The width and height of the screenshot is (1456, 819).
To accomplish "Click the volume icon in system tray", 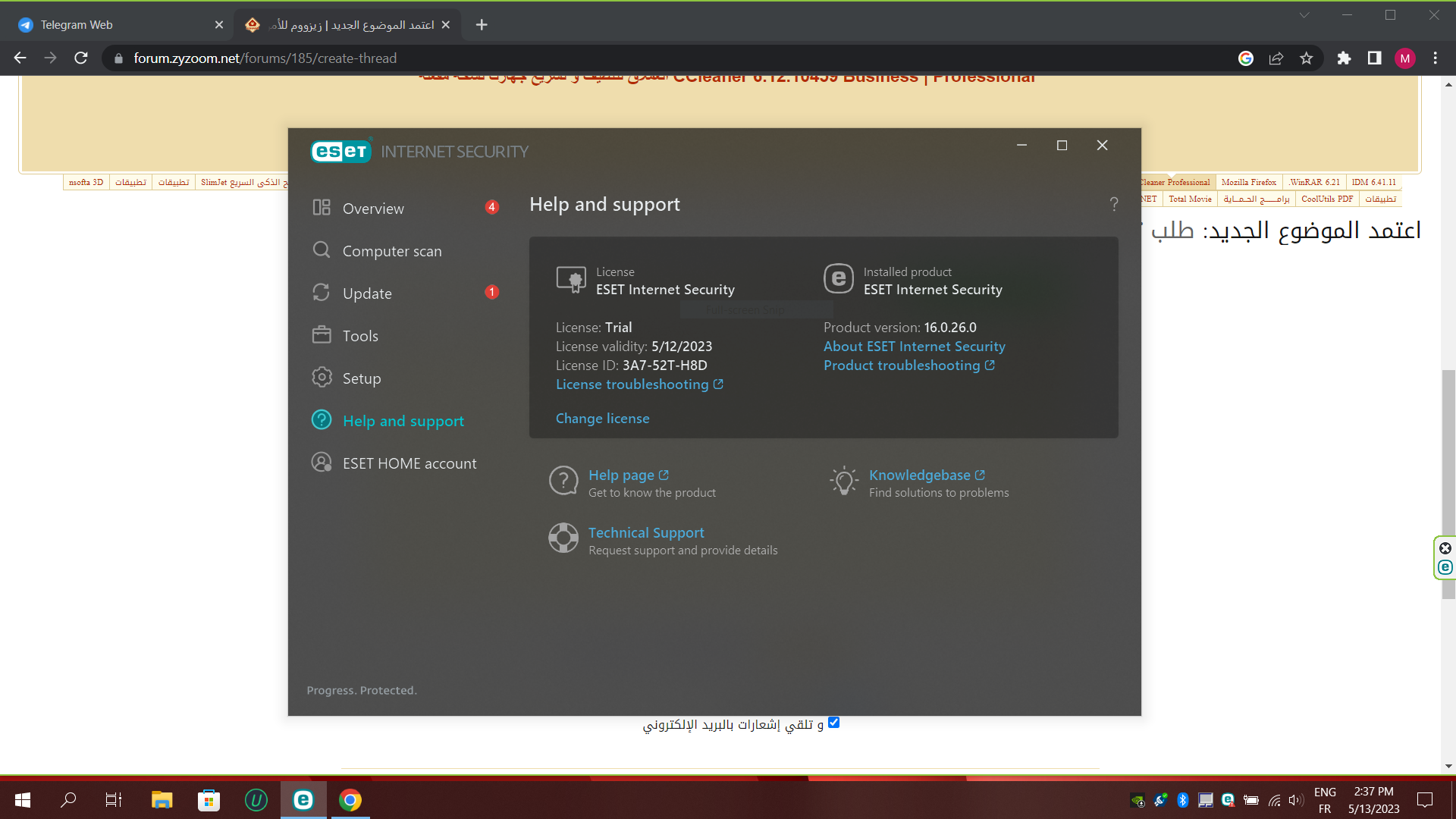I will 1295,800.
